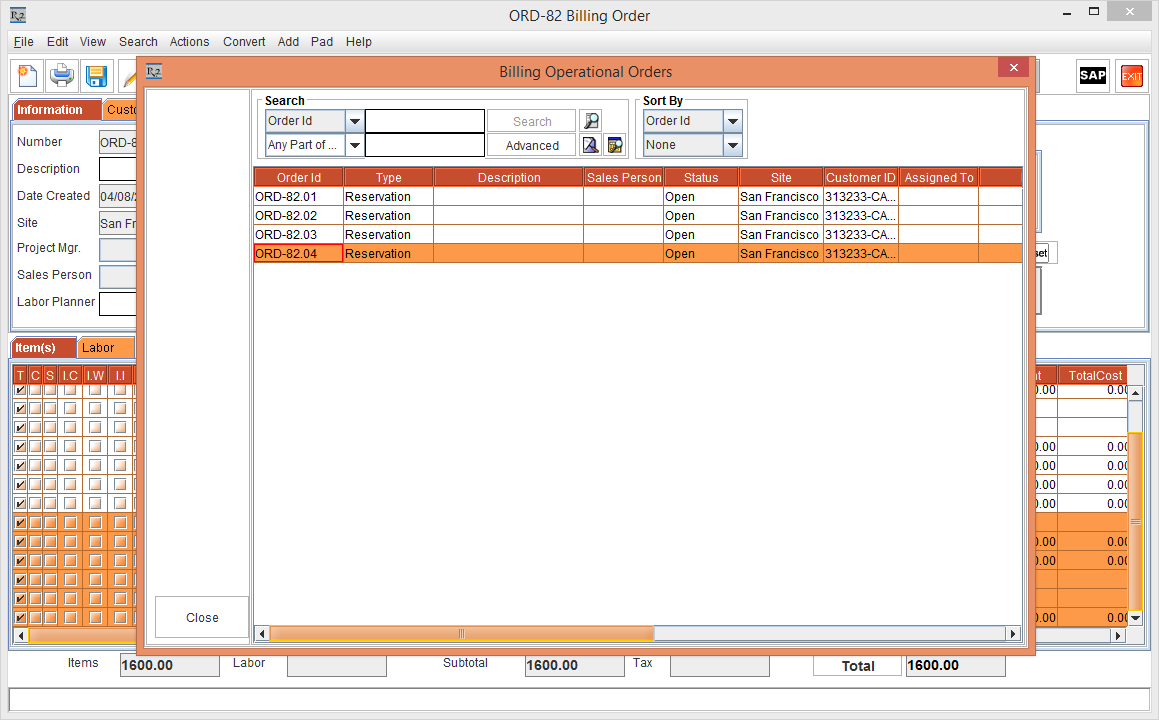The image size is (1159, 720).
Task: Open the Convert menu
Action: tap(244, 42)
